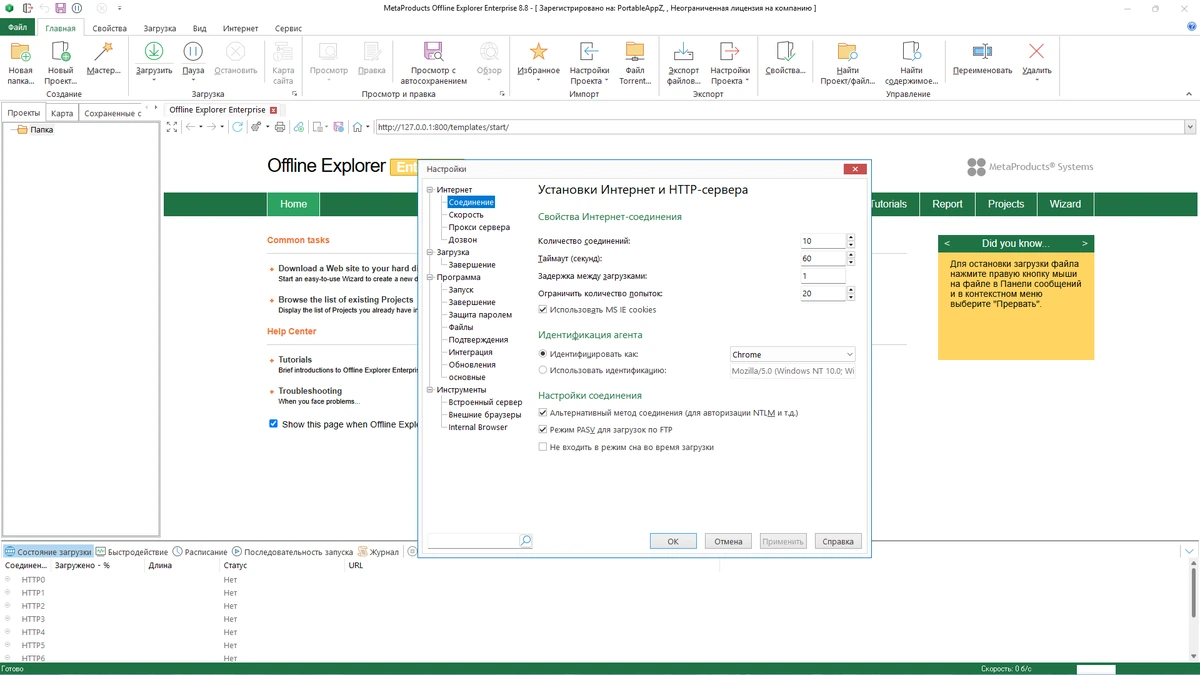Click the Задержка между загрузками input field

(x=823, y=276)
